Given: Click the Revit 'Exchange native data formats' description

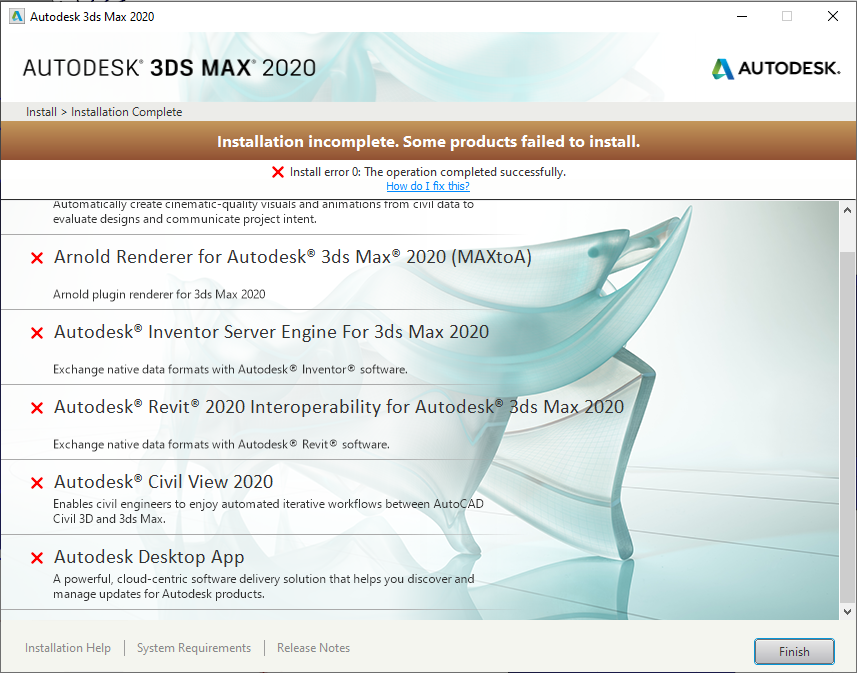Looking at the screenshot, I should (221, 444).
